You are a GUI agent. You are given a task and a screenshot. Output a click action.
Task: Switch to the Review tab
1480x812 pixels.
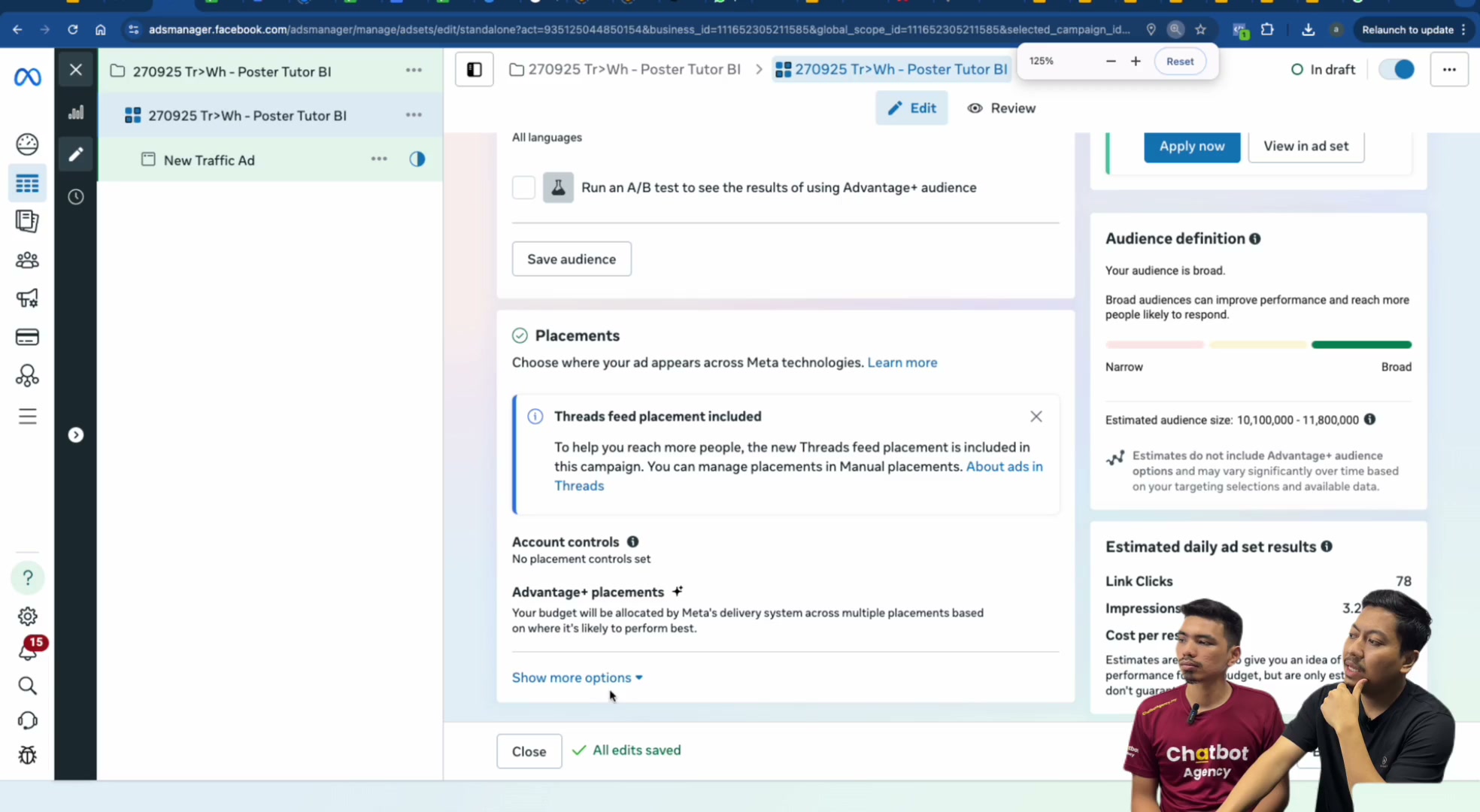click(1001, 108)
